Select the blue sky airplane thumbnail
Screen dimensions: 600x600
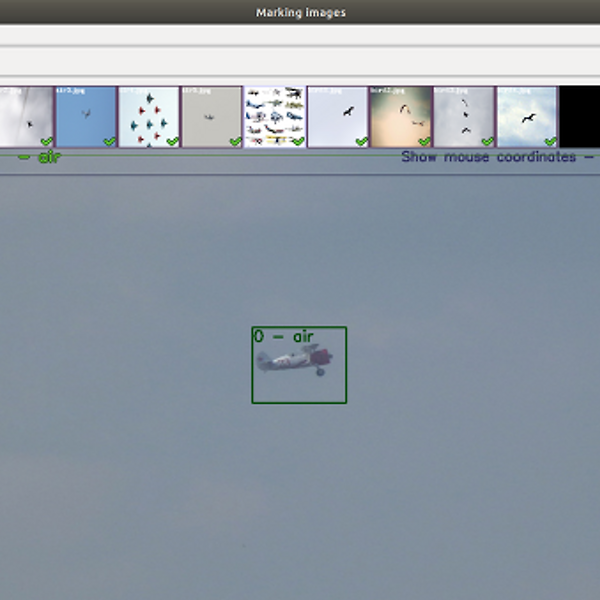click(86, 117)
